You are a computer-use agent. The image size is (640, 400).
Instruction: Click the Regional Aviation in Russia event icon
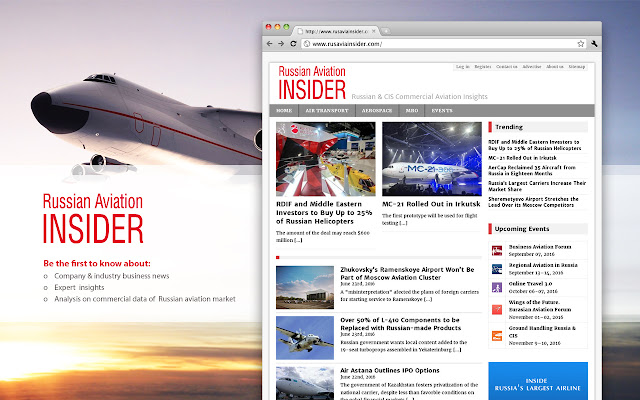(497, 269)
